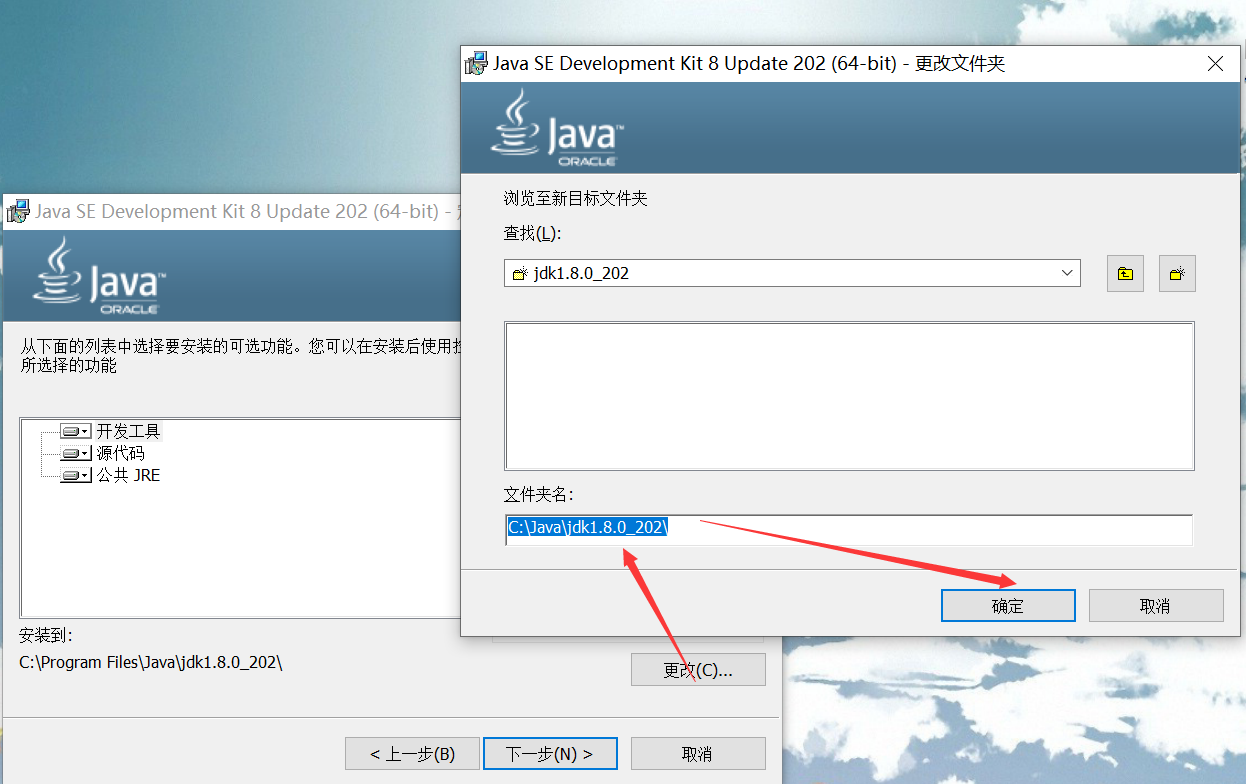The height and width of the screenshot is (784, 1246).
Task: Select 公共 JRE in the feature tree
Action: 128,475
